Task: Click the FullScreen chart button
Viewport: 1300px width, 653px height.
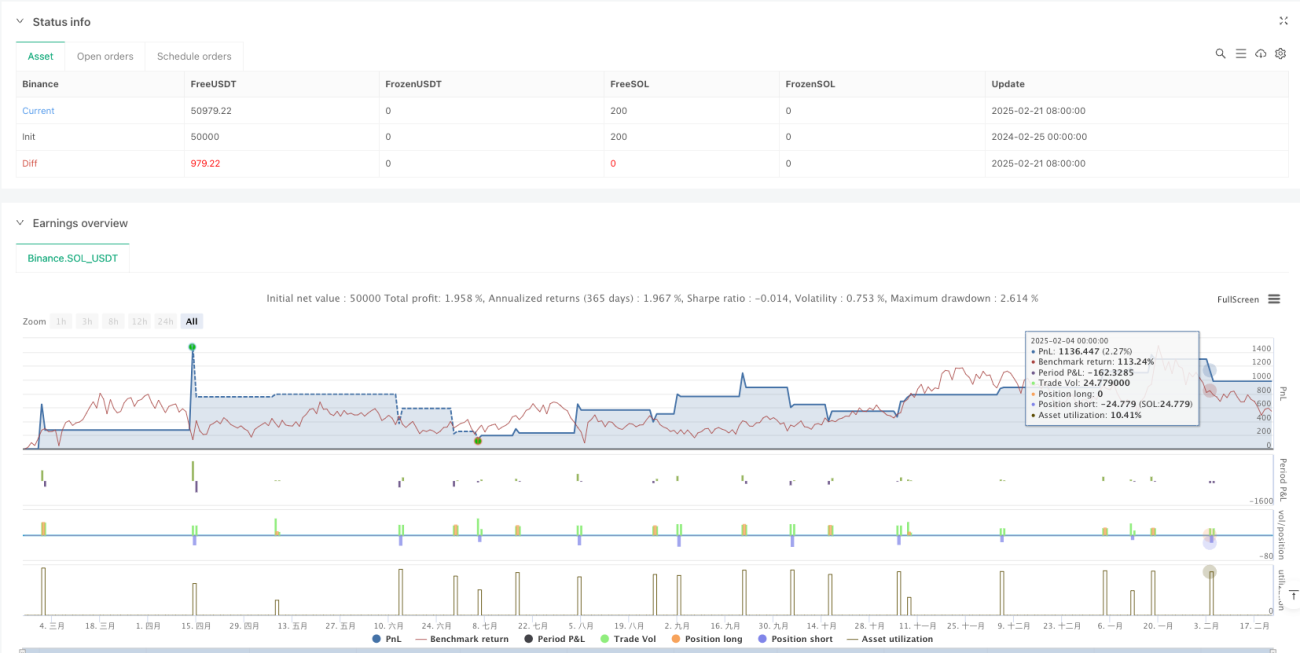Action: 1237,299
